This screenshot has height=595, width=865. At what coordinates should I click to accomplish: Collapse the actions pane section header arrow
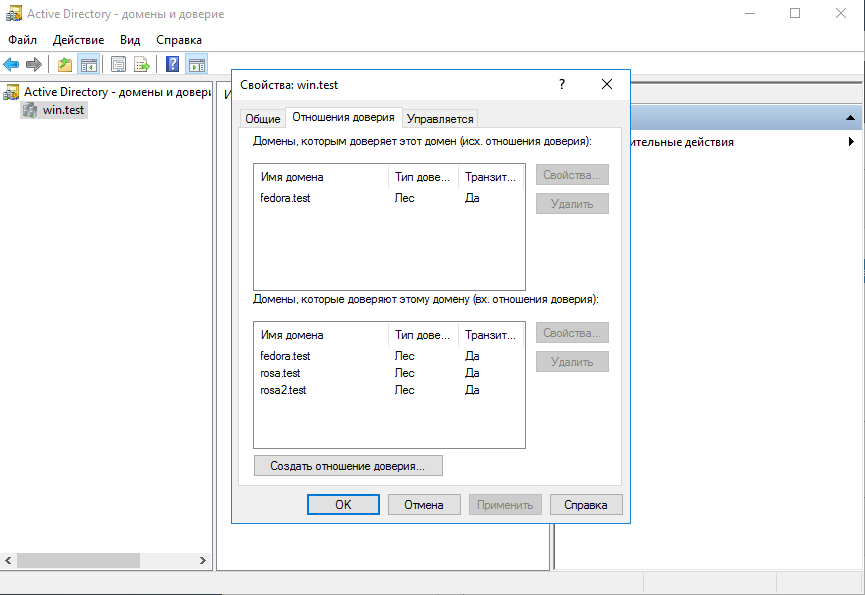tap(850, 118)
